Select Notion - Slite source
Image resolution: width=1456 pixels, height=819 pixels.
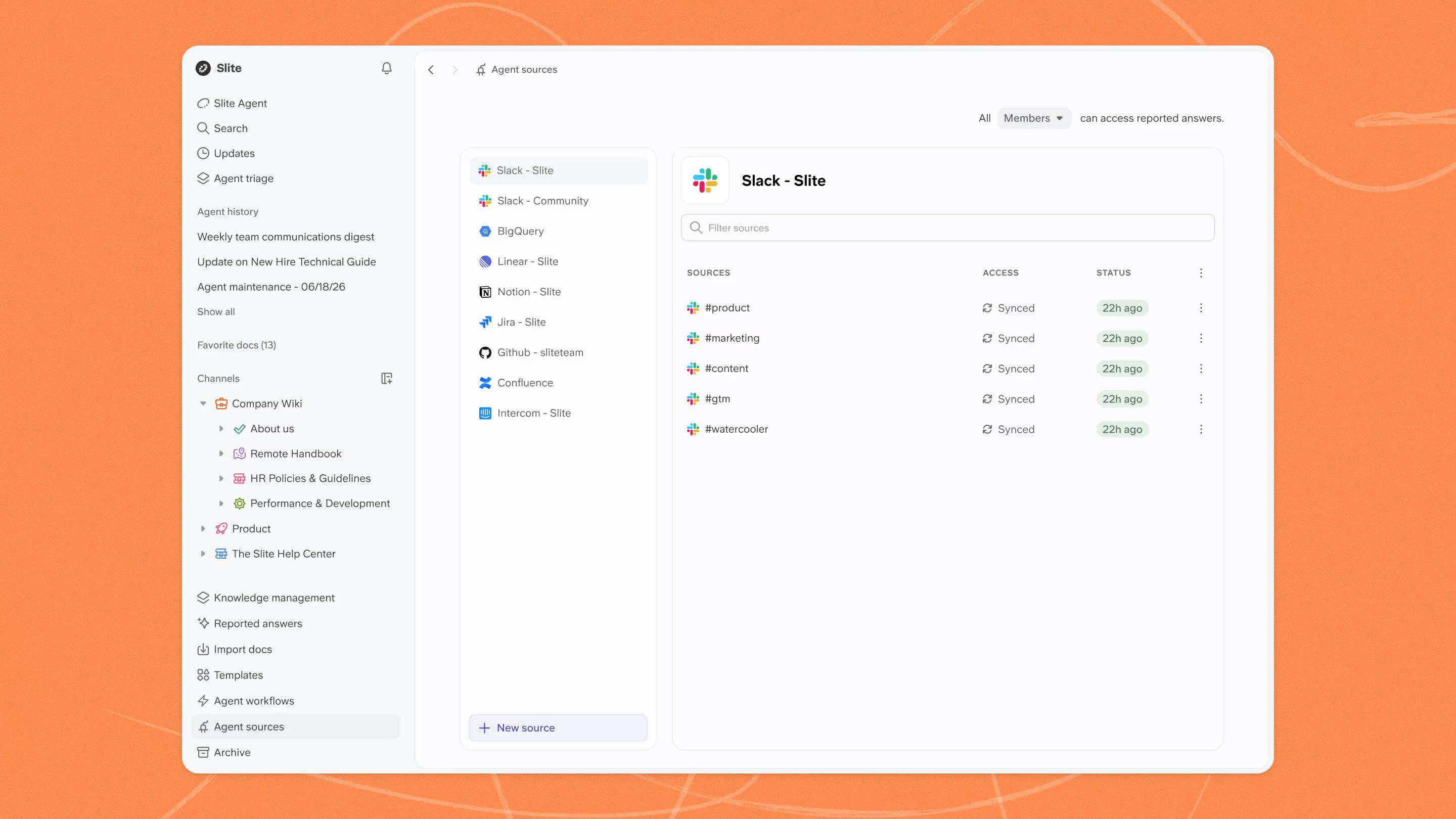[x=559, y=292]
